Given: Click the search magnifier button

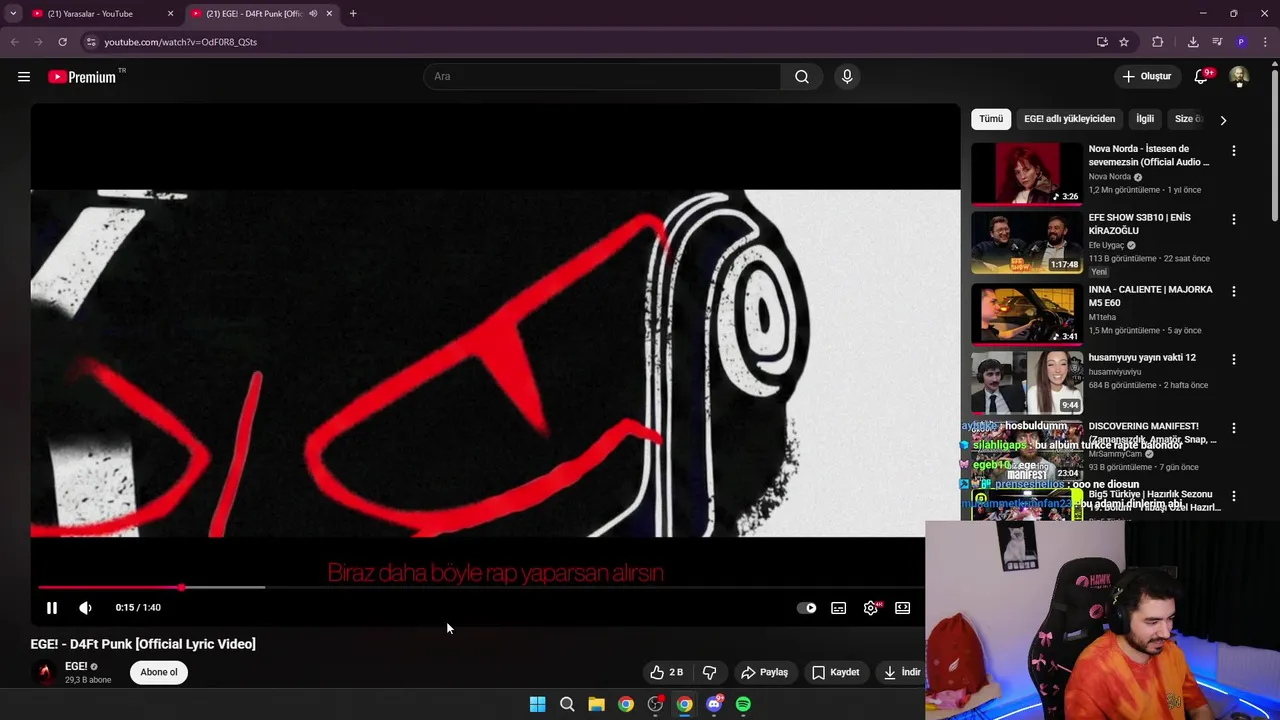Looking at the screenshot, I should point(802,77).
